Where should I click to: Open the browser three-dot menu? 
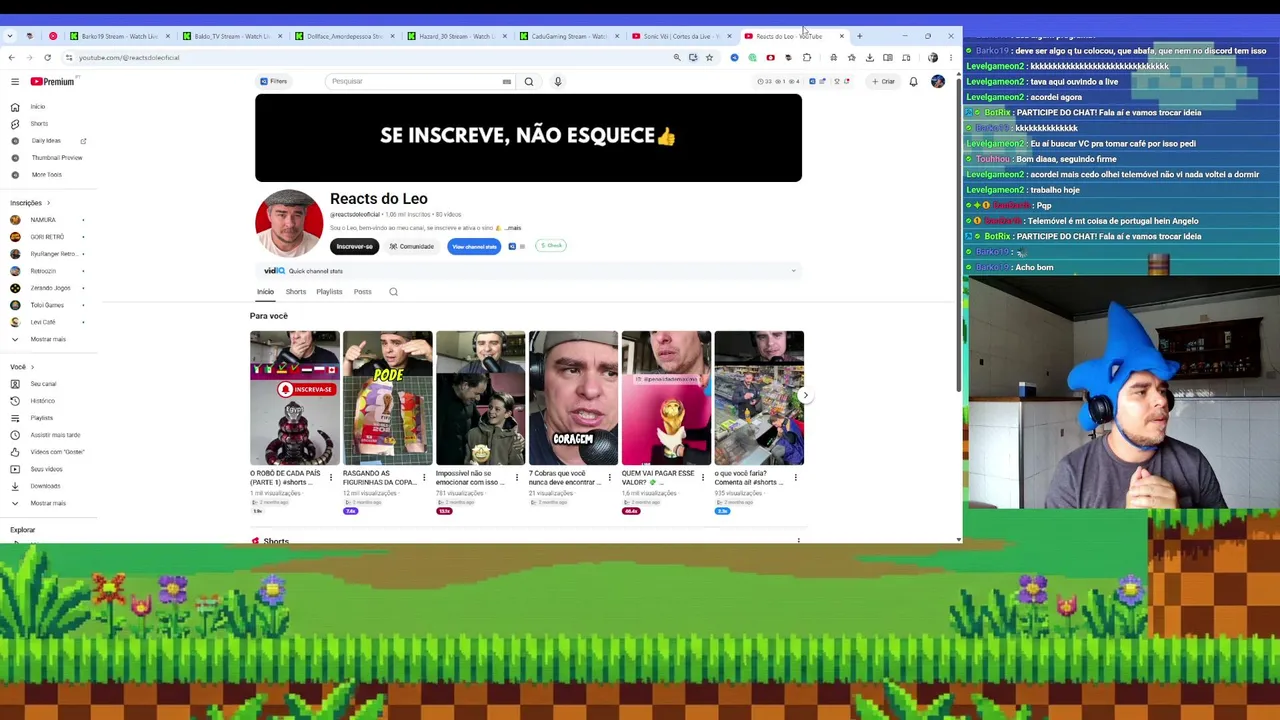(x=951, y=58)
